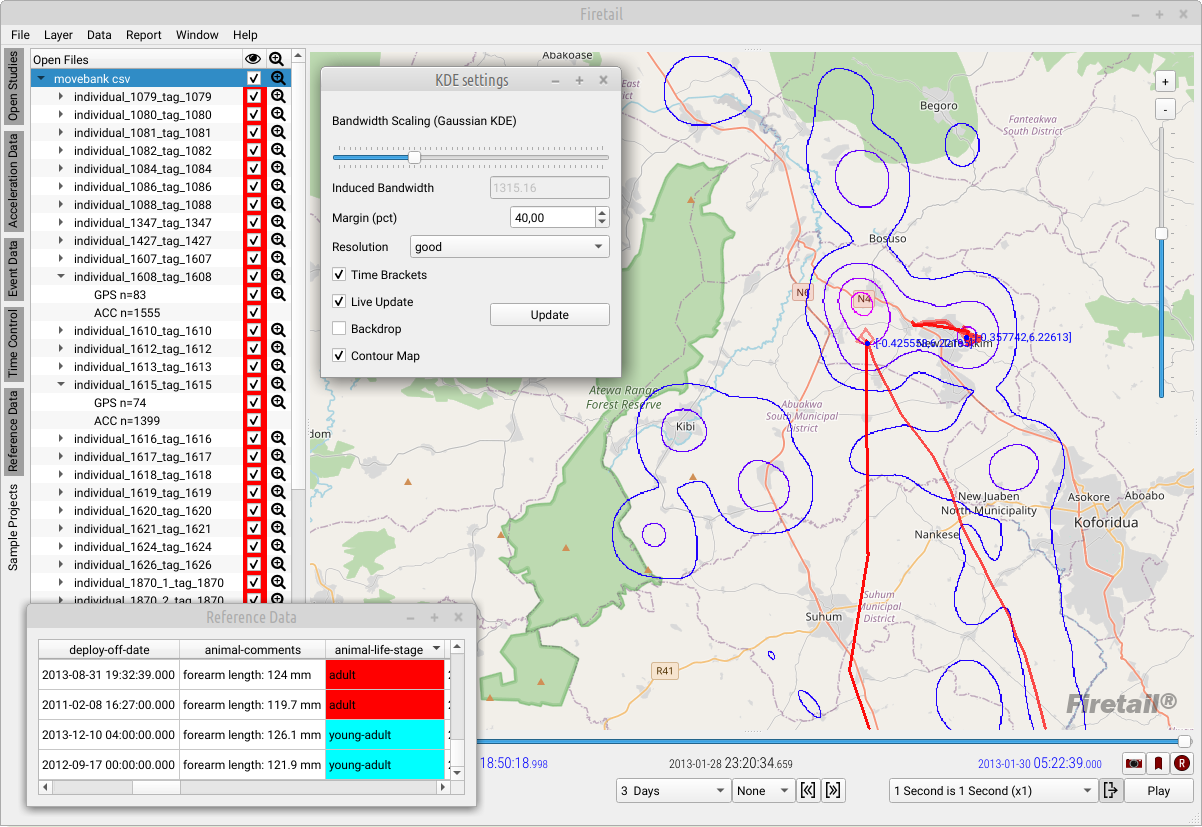This screenshot has height=827, width=1202.
Task: Click the Play button
Action: point(1159,791)
